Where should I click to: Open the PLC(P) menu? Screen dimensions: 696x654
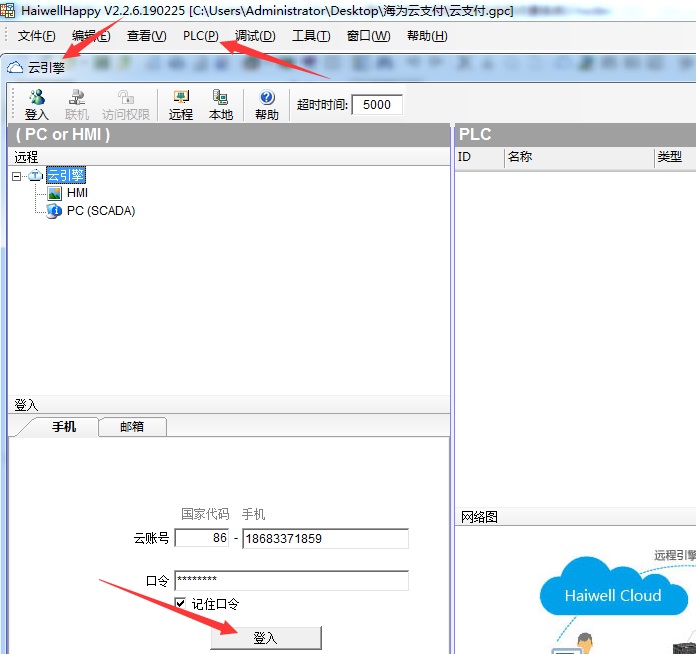(200, 36)
